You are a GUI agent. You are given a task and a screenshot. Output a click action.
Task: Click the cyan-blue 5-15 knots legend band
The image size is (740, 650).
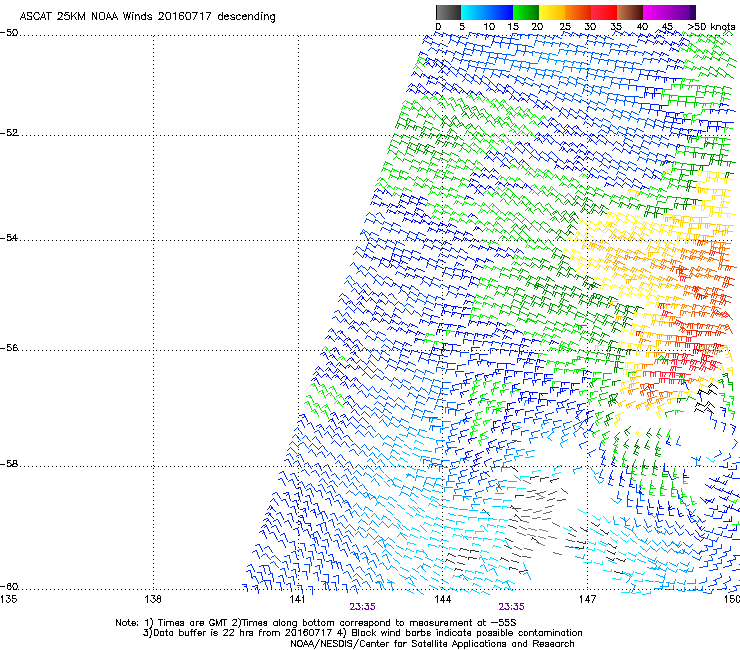(x=487, y=12)
